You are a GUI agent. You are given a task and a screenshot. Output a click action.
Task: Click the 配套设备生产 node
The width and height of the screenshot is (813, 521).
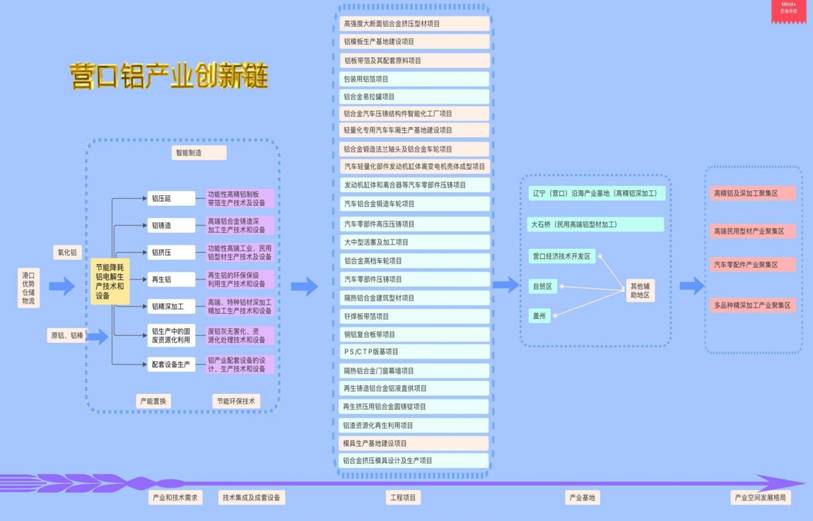coord(169,365)
